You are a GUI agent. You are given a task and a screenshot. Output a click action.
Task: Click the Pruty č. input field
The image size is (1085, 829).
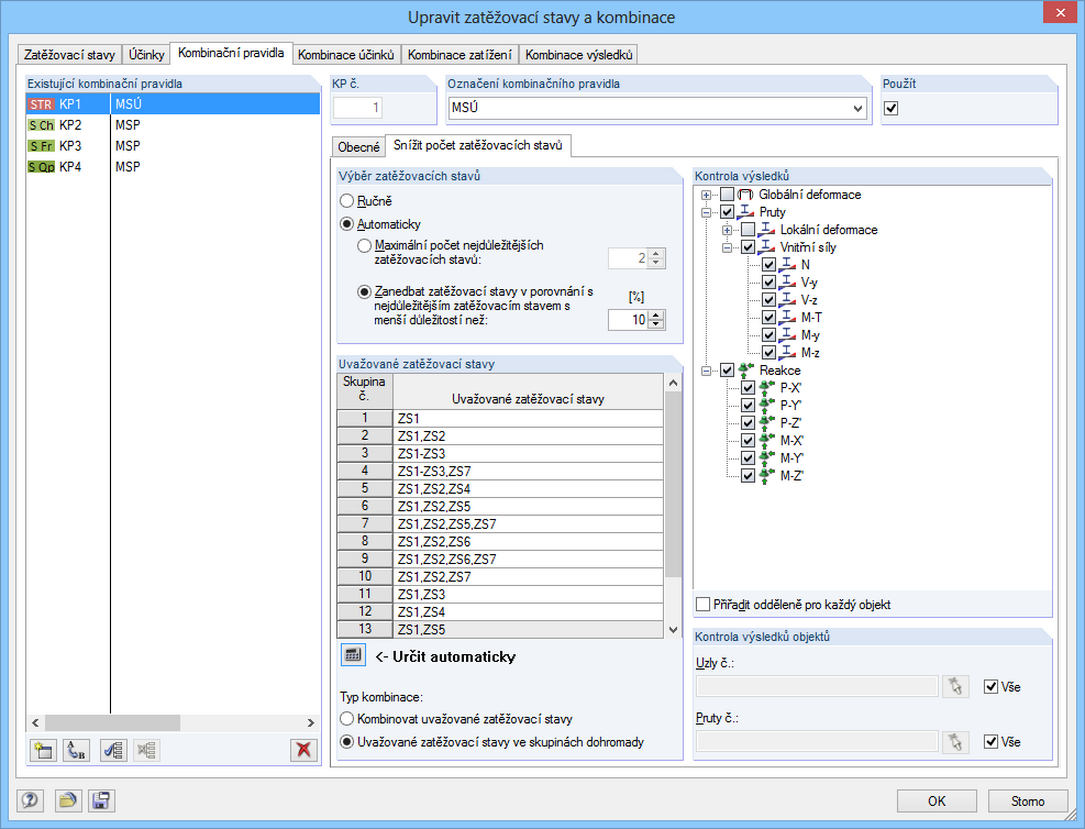[817, 742]
